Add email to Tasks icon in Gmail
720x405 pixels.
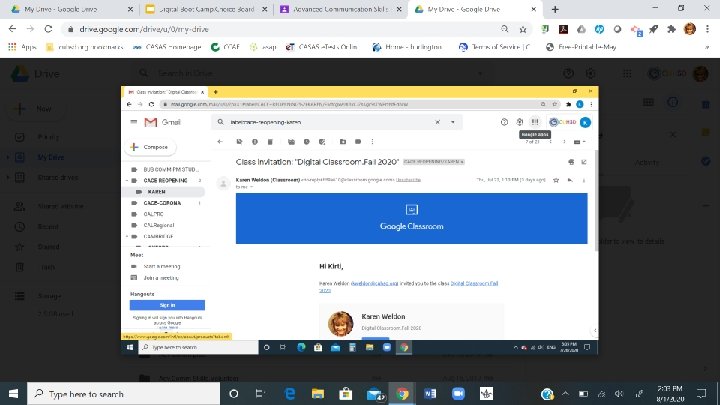click(322, 142)
